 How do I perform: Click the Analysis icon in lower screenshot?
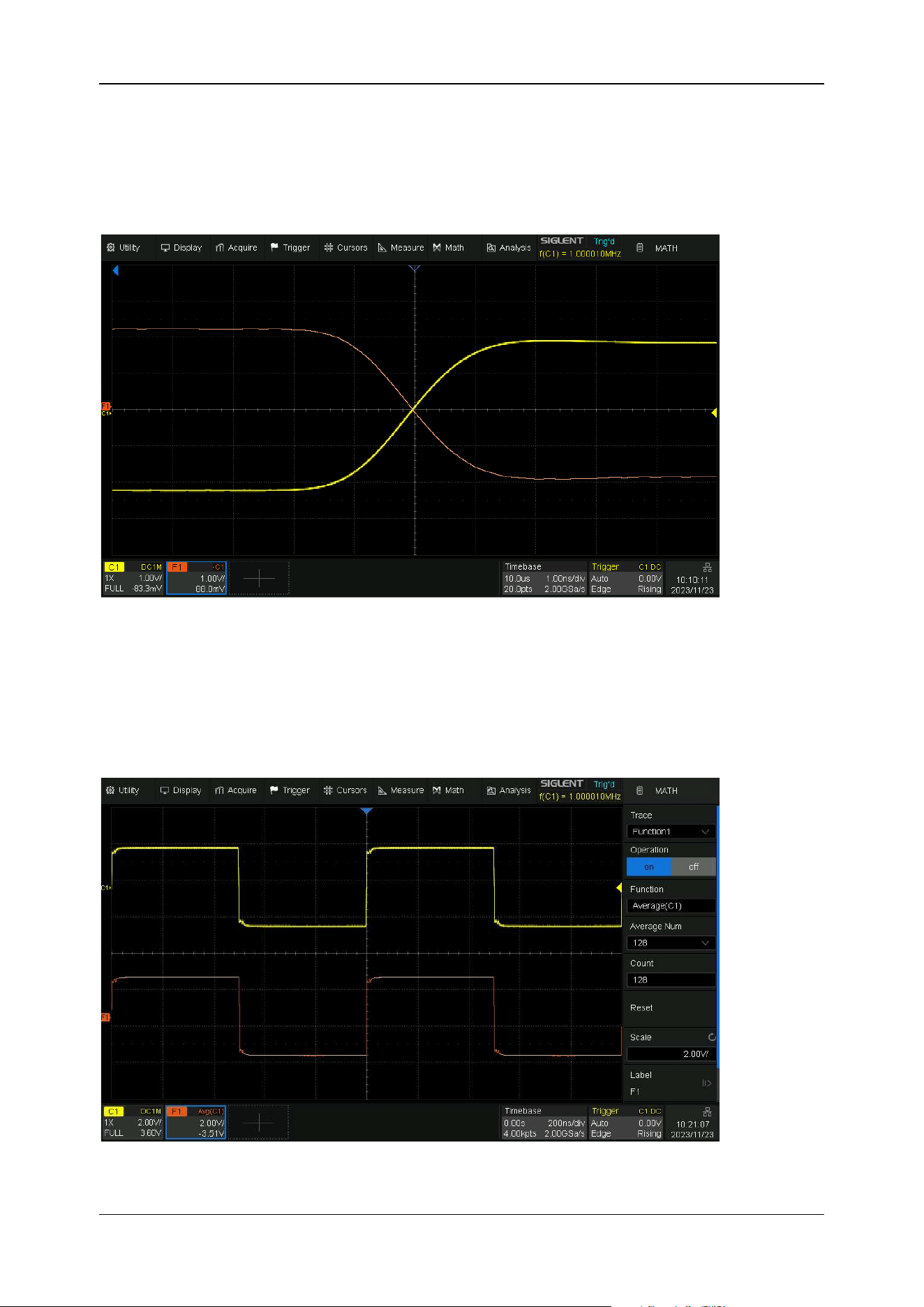tap(491, 790)
